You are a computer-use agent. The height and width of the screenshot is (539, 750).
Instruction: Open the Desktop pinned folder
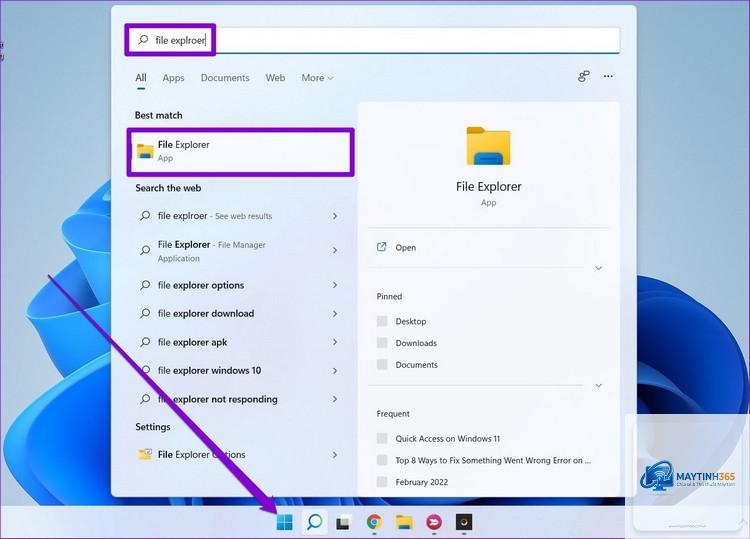click(x=410, y=321)
